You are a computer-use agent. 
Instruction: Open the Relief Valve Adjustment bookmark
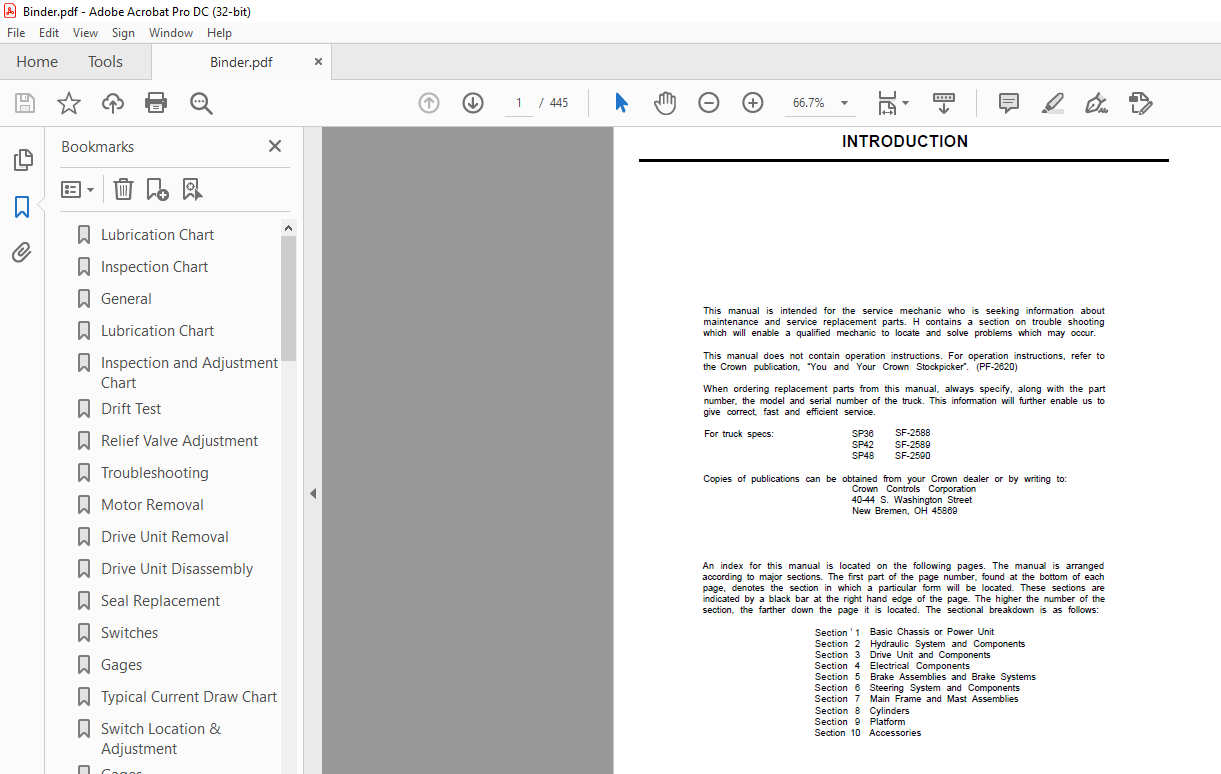coord(179,441)
